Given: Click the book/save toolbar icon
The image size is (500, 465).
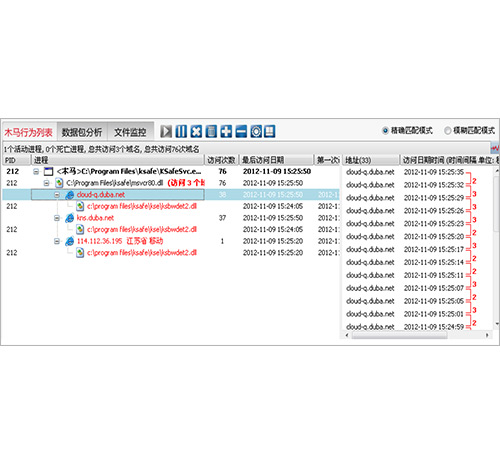Looking at the screenshot, I should click(x=270, y=131).
